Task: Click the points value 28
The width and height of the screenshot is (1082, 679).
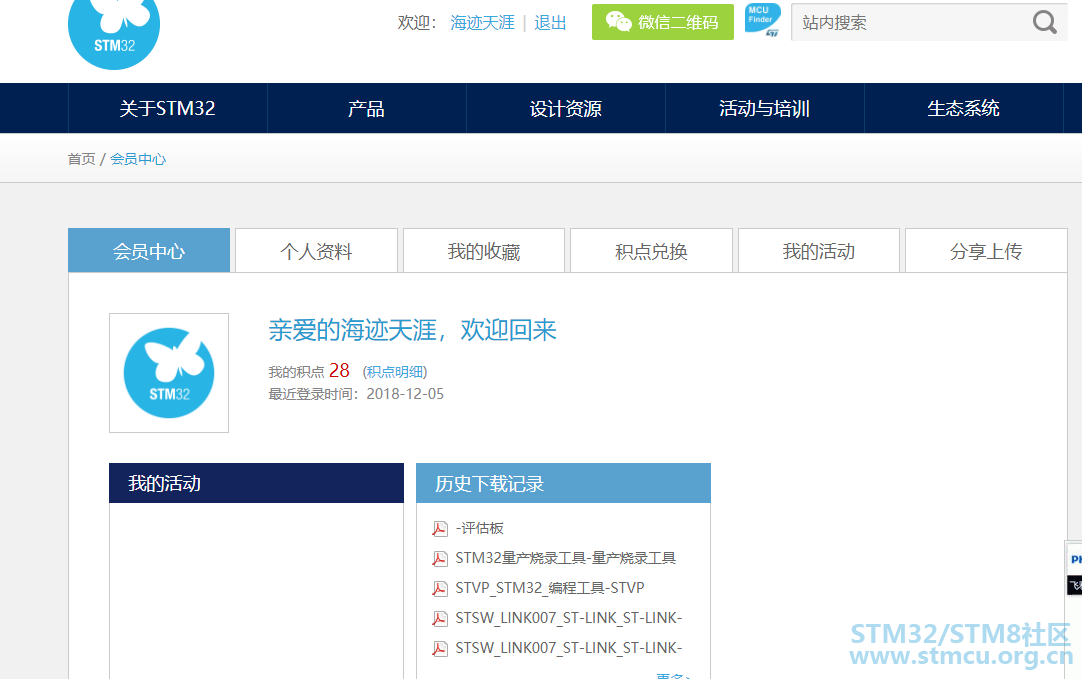Action: coord(339,371)
